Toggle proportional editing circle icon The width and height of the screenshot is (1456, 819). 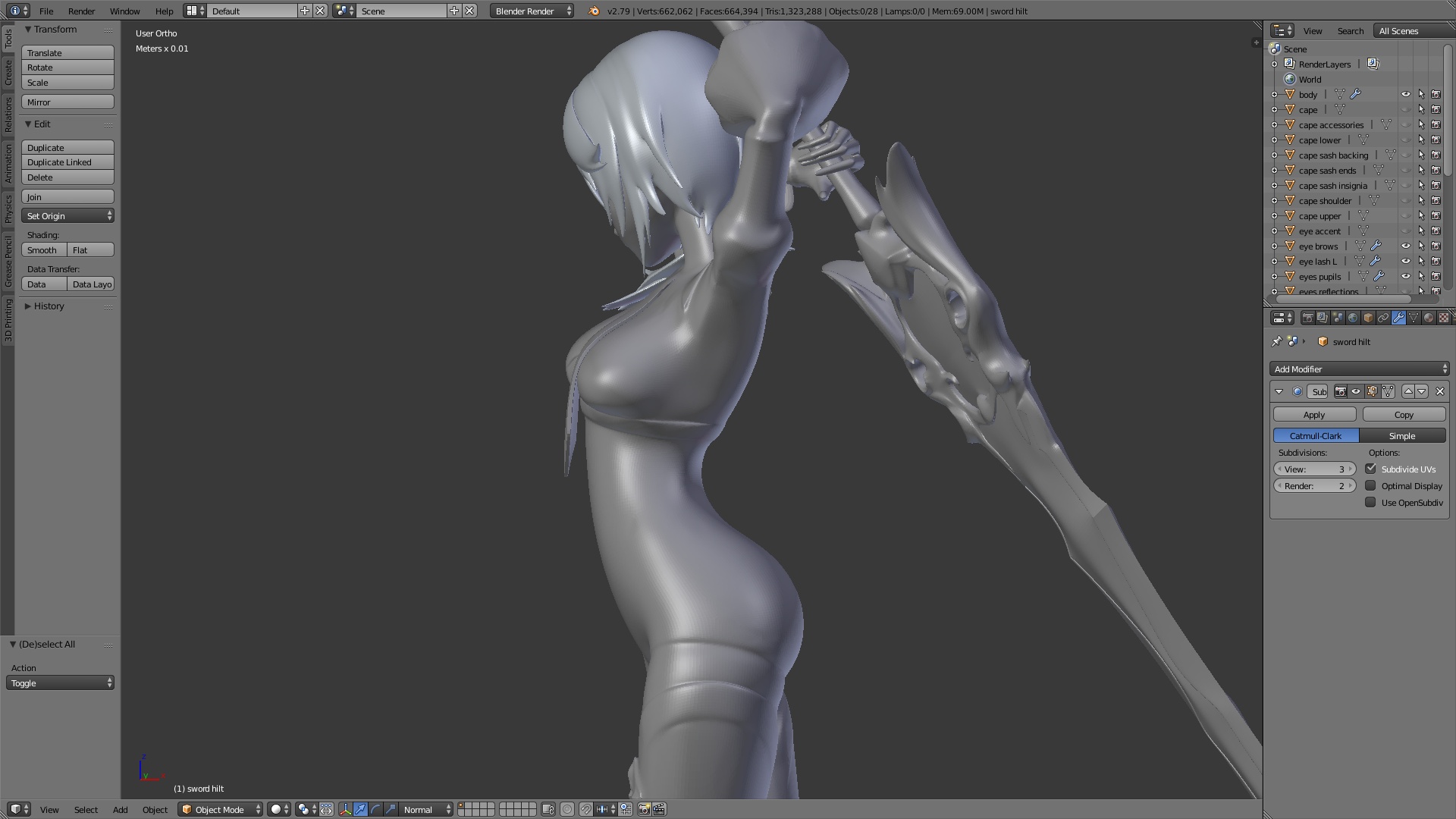point(567,809)
